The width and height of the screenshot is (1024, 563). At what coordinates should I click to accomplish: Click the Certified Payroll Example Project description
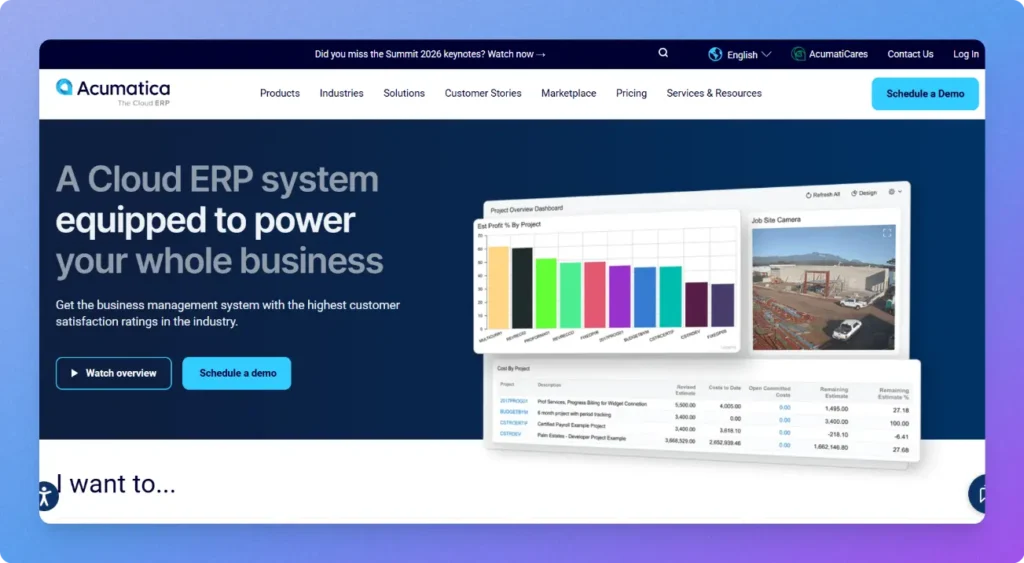[x=571, y=425]
